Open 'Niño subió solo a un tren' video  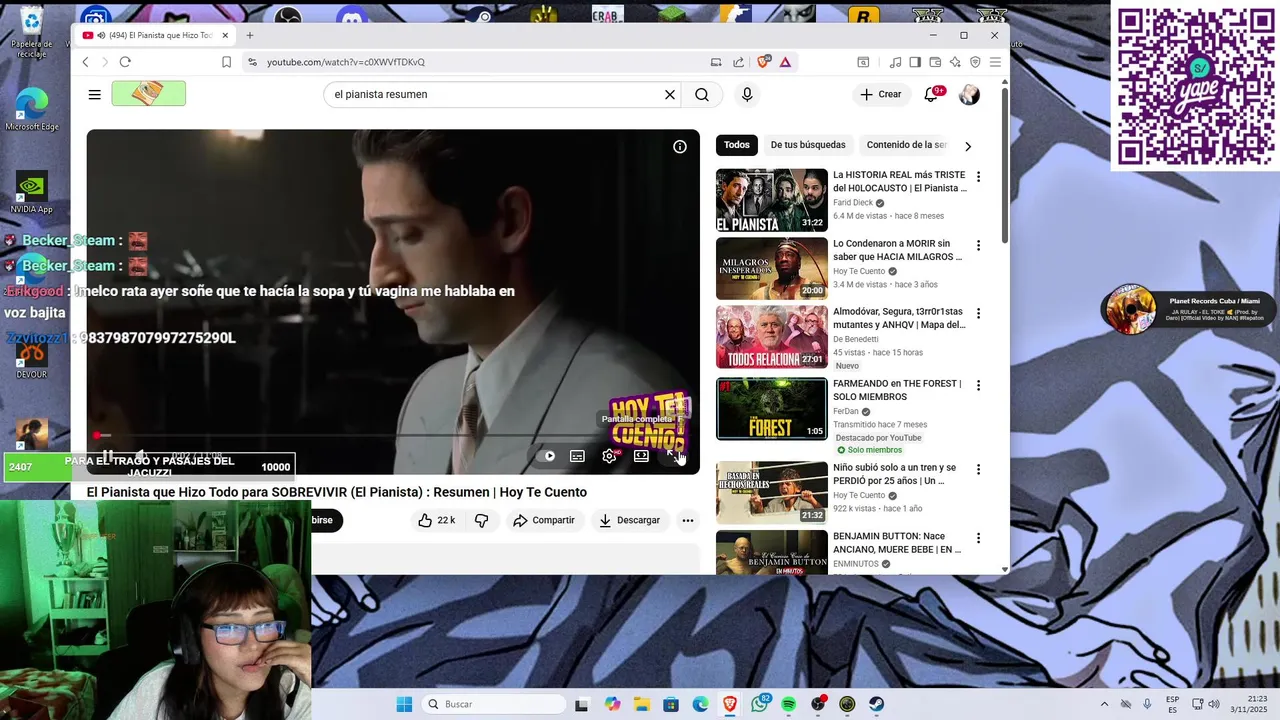772,493
